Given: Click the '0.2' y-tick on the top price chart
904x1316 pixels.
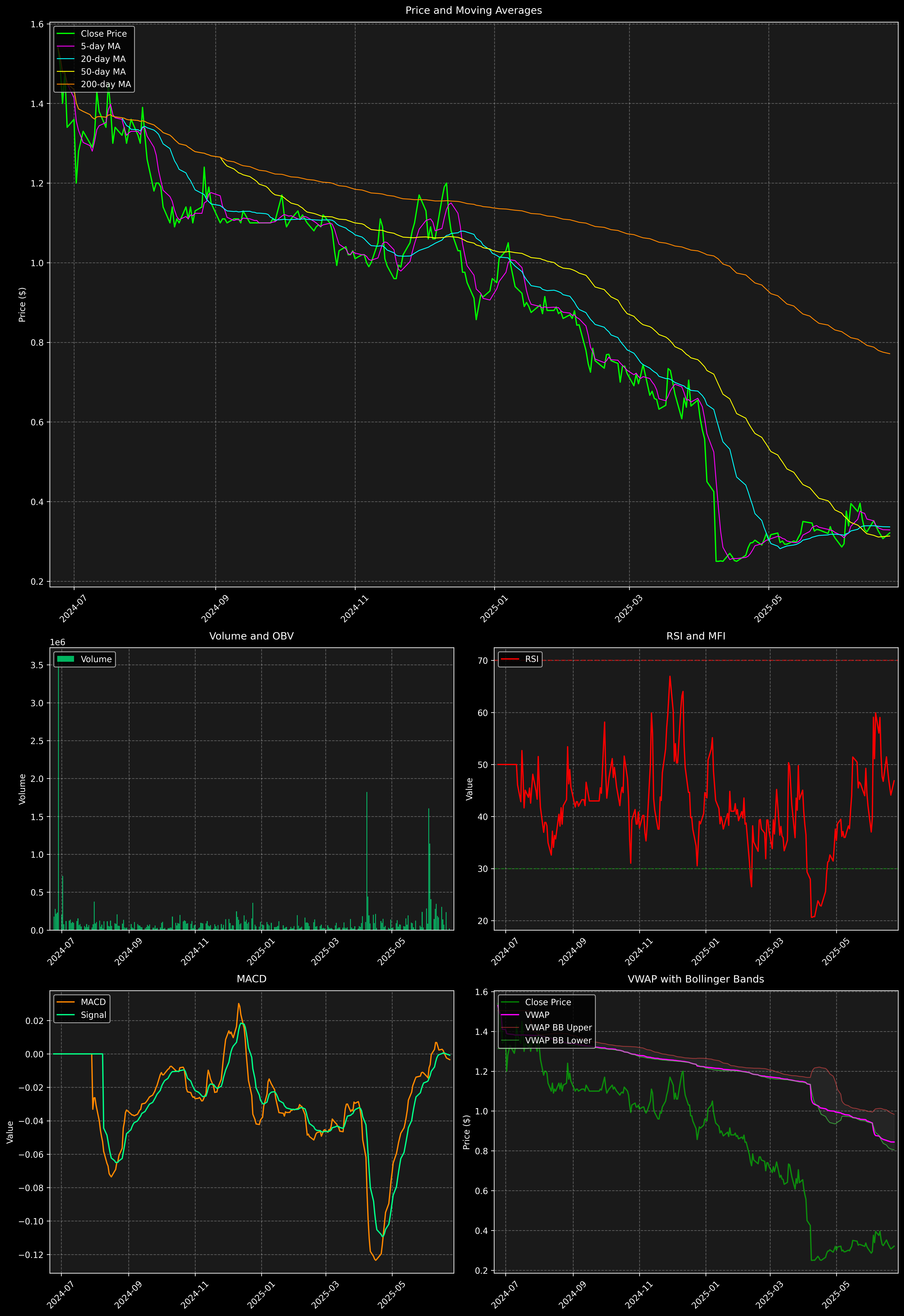Looking at the screenshot, I should (x=37, y=582).
